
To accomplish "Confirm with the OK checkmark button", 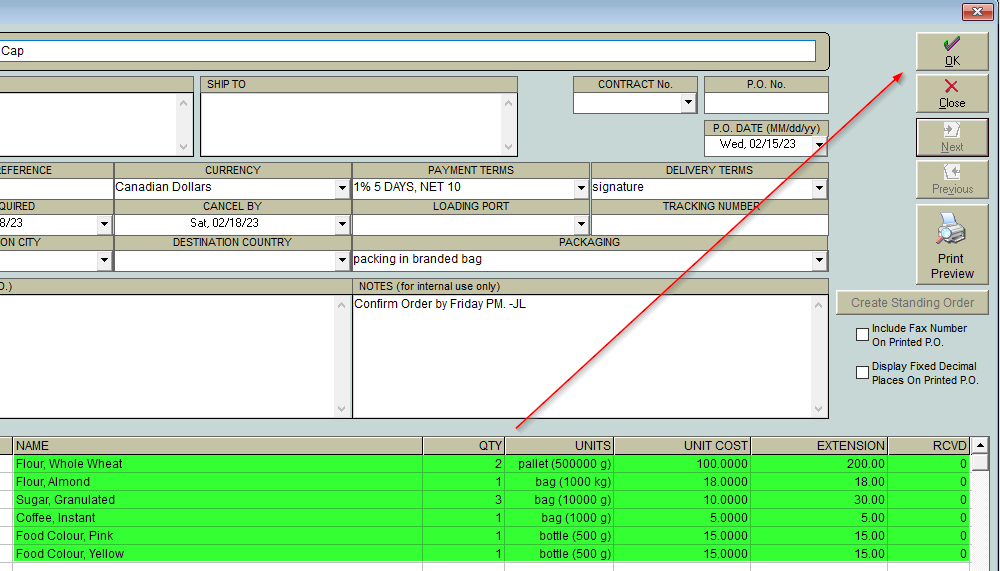I will (952, 52).
